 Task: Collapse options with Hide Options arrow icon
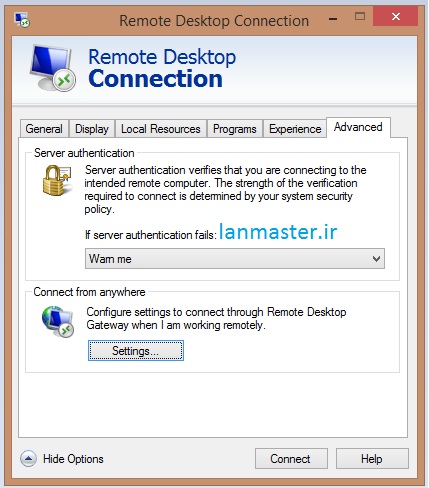click(x=28, y=459)
